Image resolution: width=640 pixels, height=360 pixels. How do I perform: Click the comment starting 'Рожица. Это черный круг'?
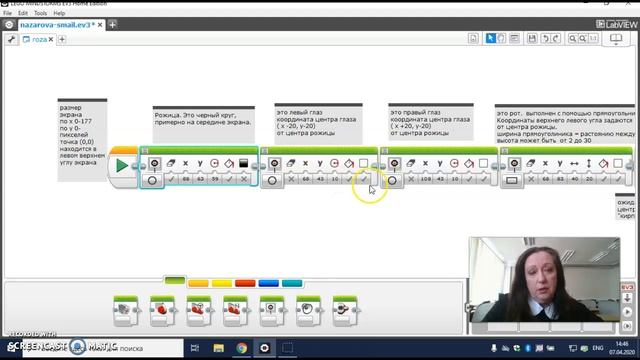point(204,124)
